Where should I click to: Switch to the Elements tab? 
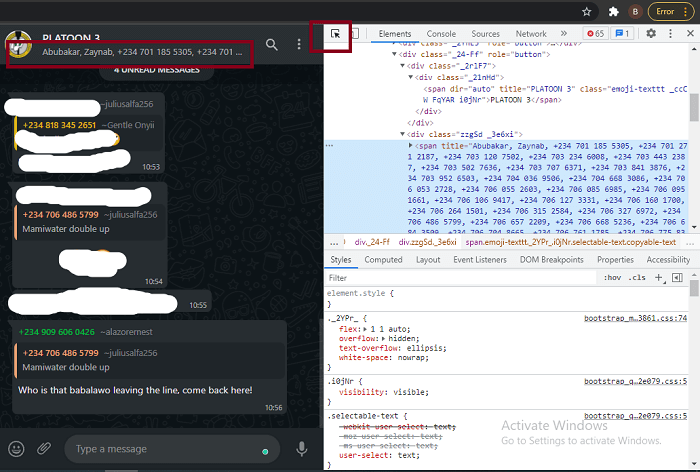(395, 33)
